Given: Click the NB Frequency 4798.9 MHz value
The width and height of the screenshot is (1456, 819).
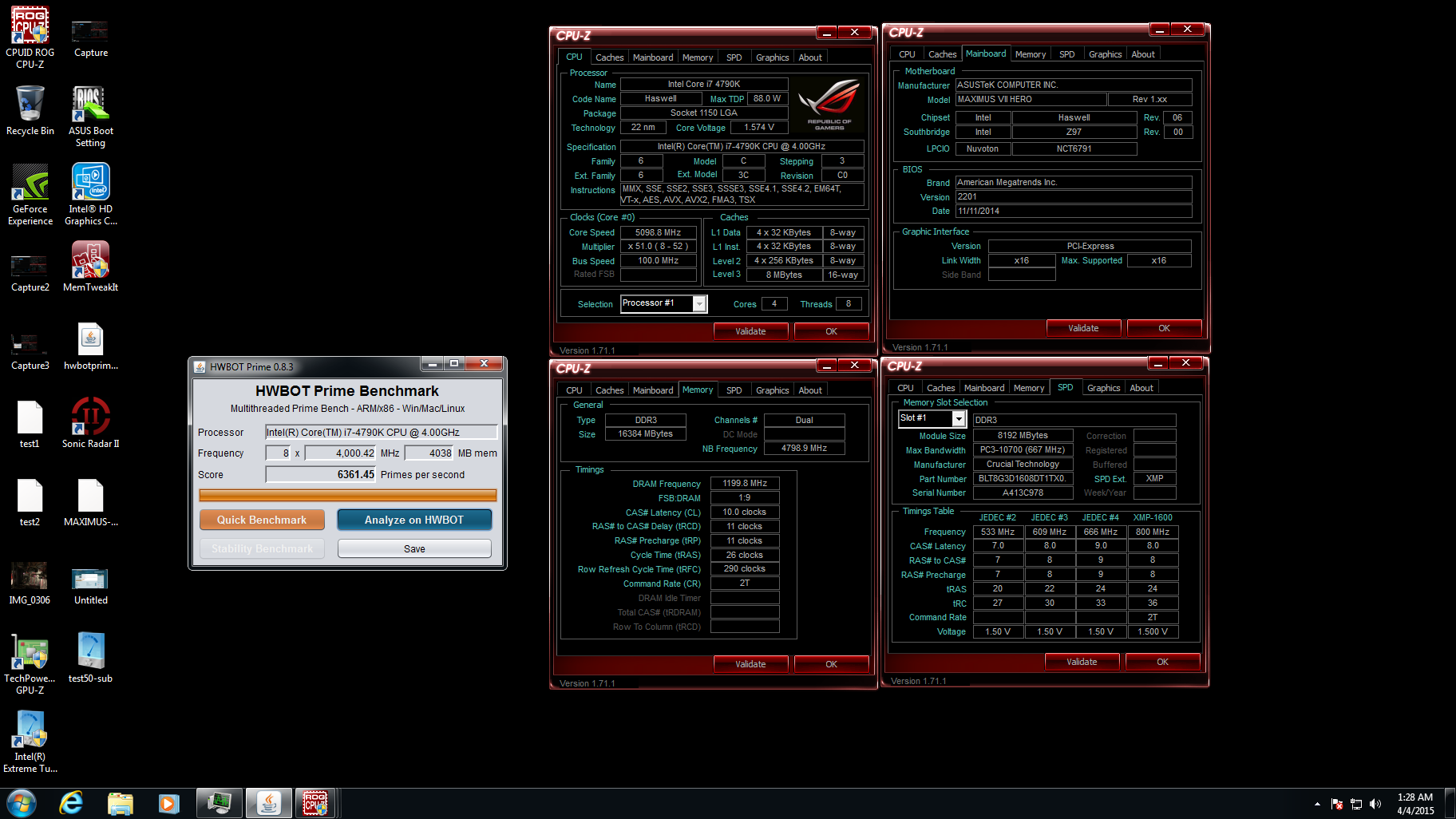Looking at the screenshot, I should pos(804,448).
